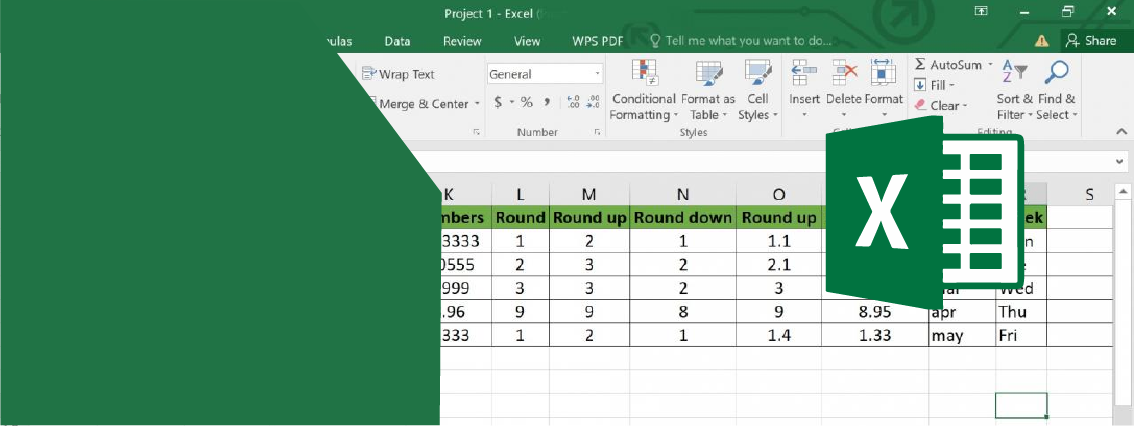This screenshot has width=1135, height=426.
Task: Open the General number format dropdown
Action: coord(597,74)
